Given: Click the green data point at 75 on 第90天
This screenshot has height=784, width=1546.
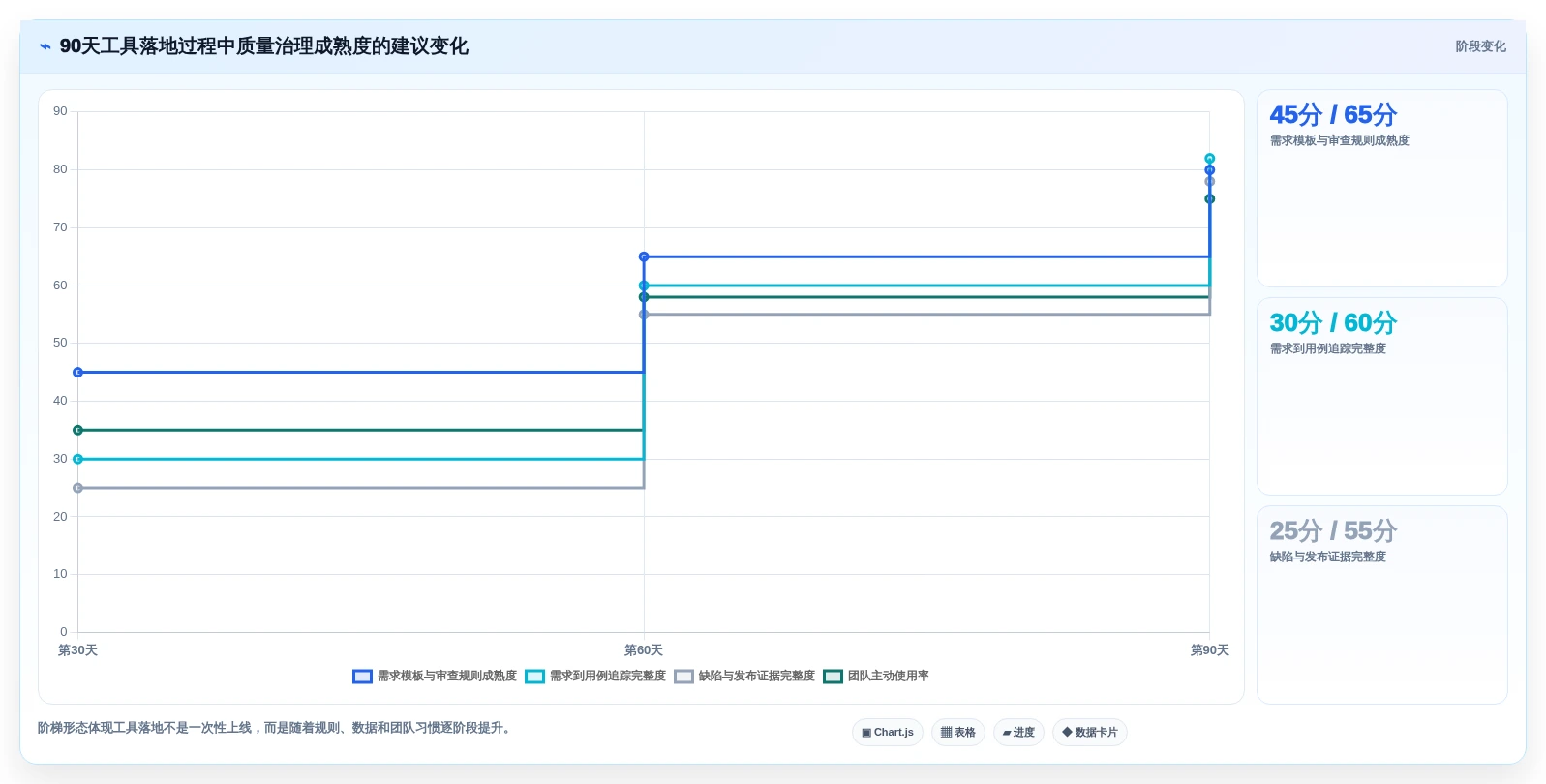Looking at the screenshot, I should click(x=1209, y=199).
